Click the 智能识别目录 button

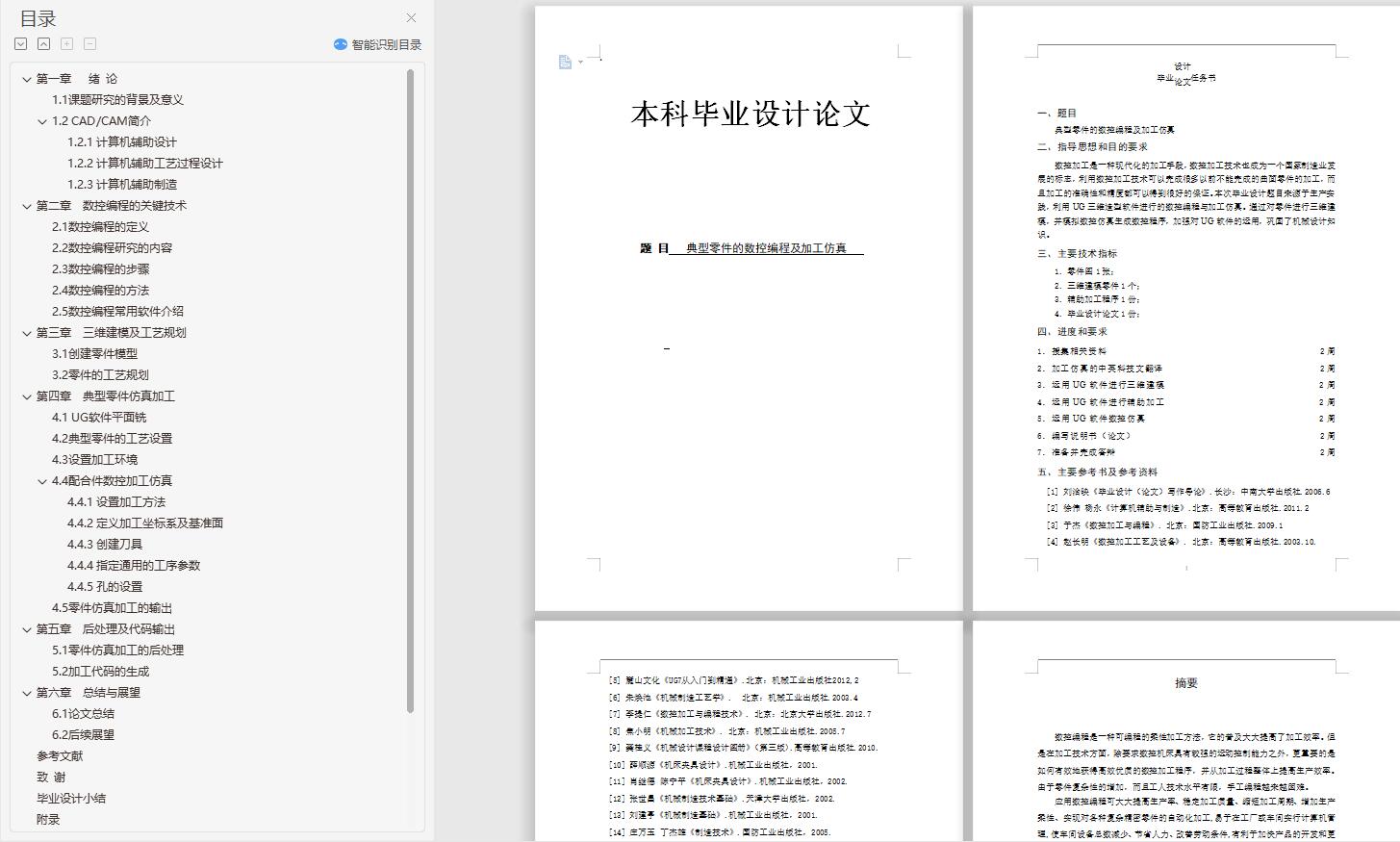[386, 44]
